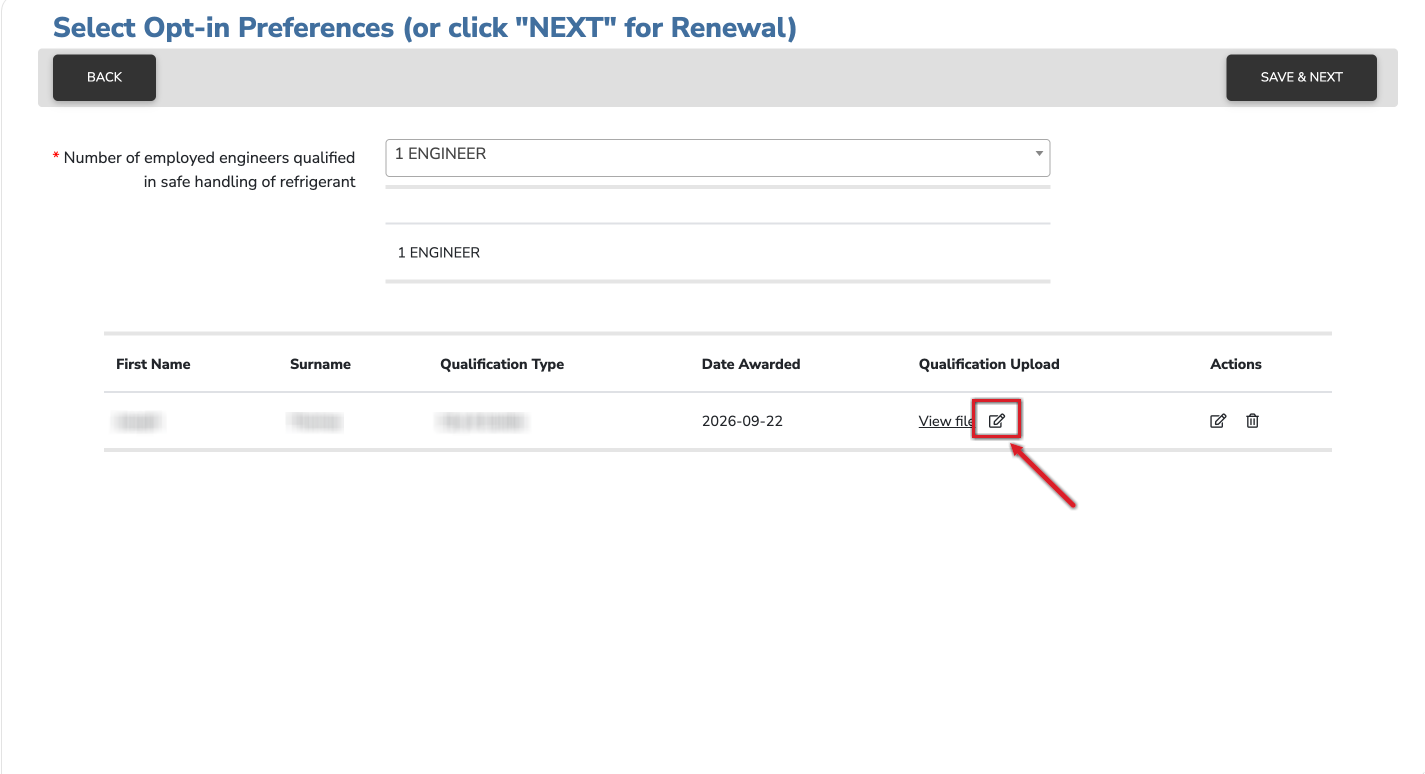Click the Qualification Upload column header
This screenshot has width=1425, height=774.
(989, 364)
